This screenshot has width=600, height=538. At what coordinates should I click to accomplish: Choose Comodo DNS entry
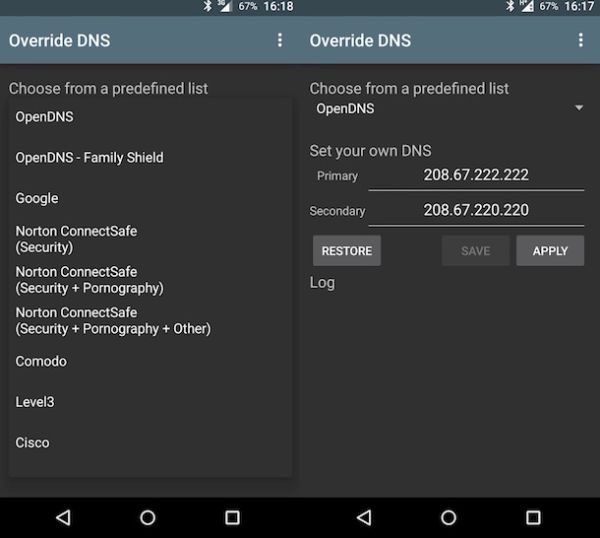point(41,361)
